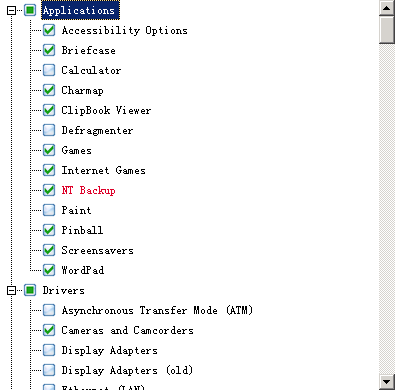Viewport: 395px width, 390px height.
Task: Check Asynchronous Transfer Mode (ATM) checkbox
Action: (49, 310)
